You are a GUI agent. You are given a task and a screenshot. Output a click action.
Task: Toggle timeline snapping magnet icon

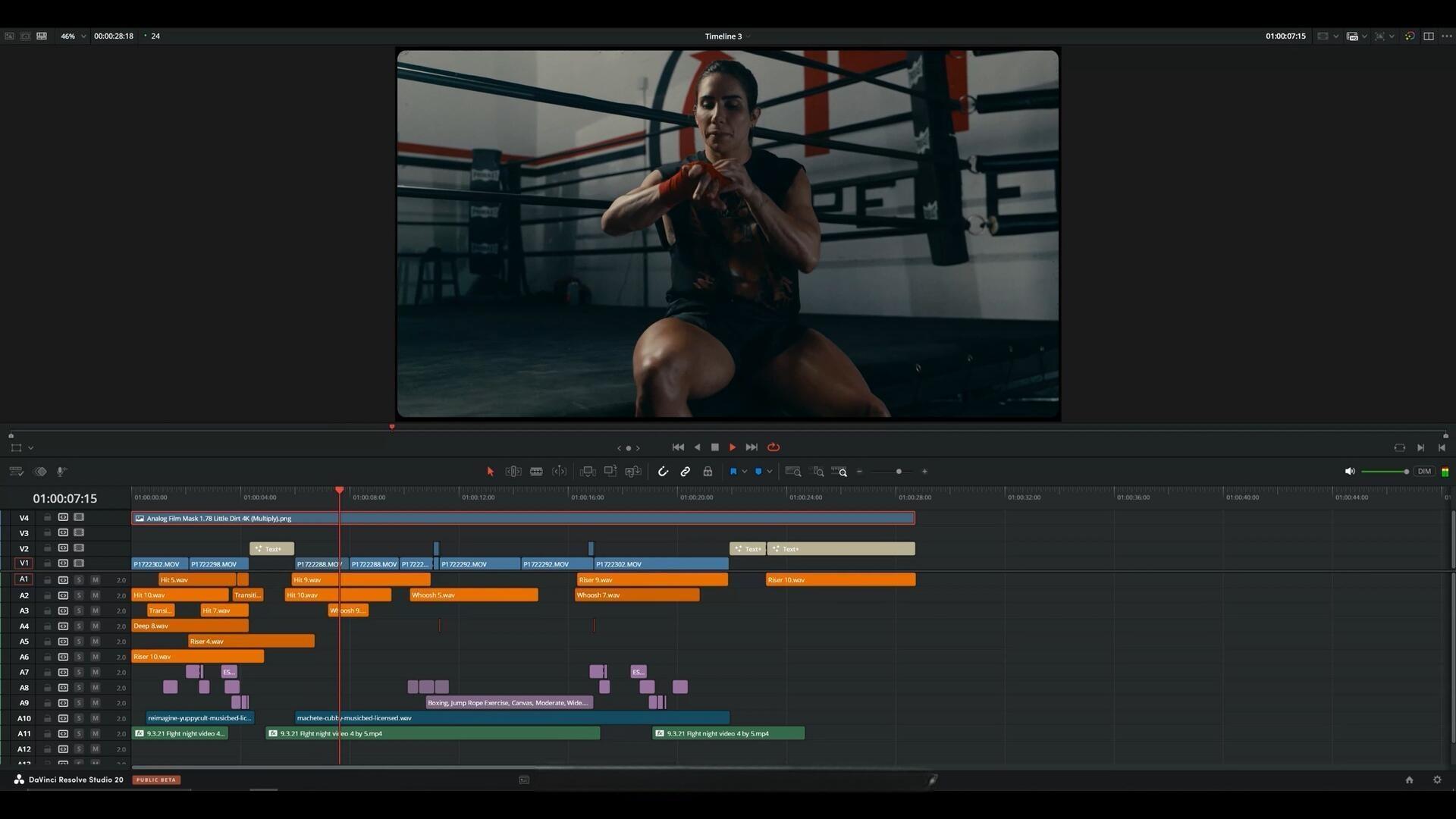pos(663,472)
